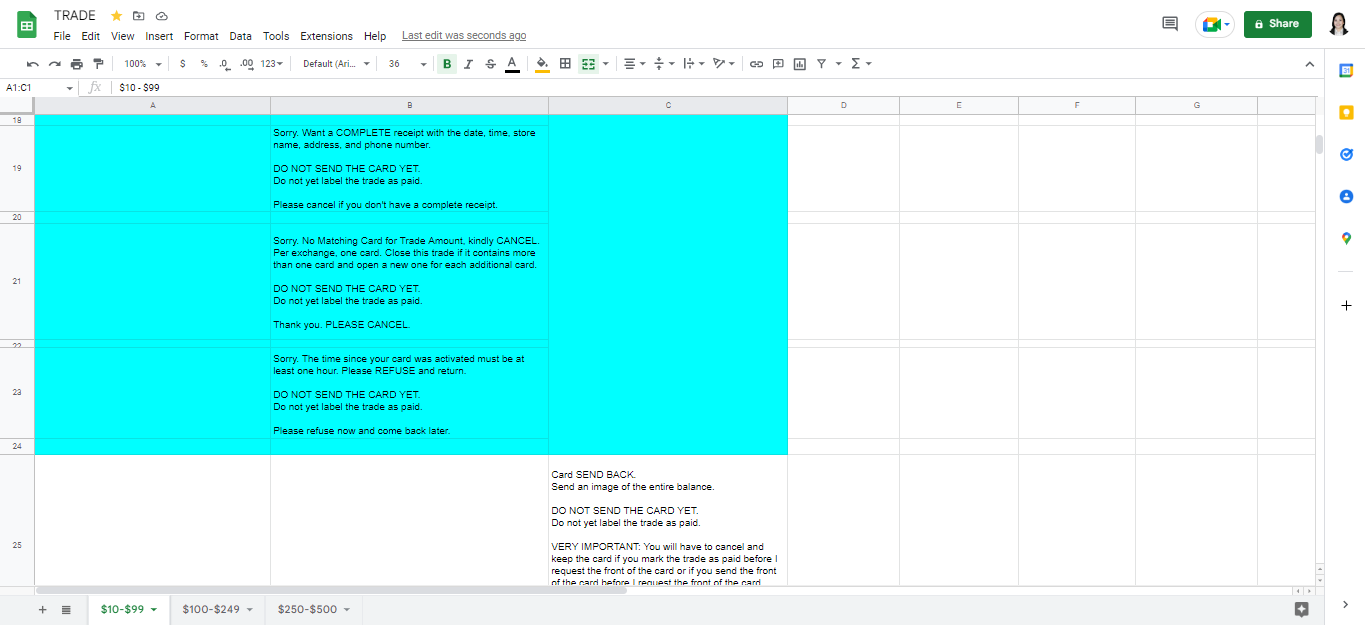Open vertical align dropdown
Image resolution: width=1365 pixels, height=625 pixels.
(x=664, y=64)
